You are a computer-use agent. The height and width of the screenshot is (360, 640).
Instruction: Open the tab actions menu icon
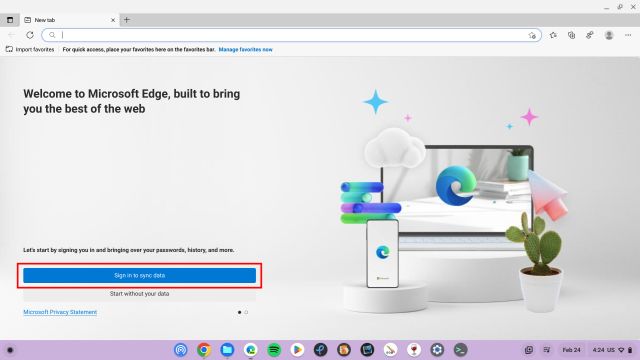(10, 20)
